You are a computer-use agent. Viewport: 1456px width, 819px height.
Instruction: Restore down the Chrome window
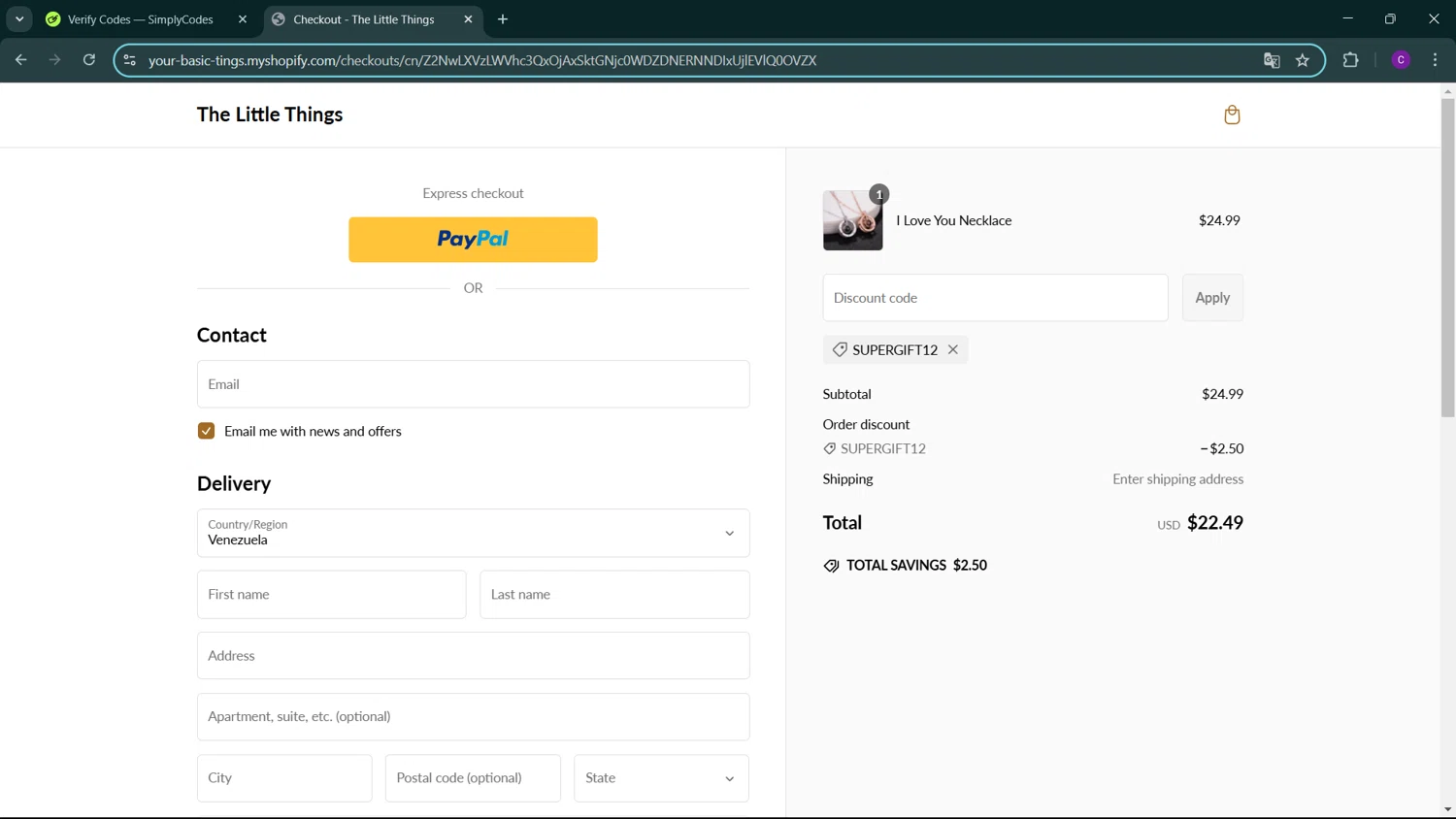tap(1390, 18)
